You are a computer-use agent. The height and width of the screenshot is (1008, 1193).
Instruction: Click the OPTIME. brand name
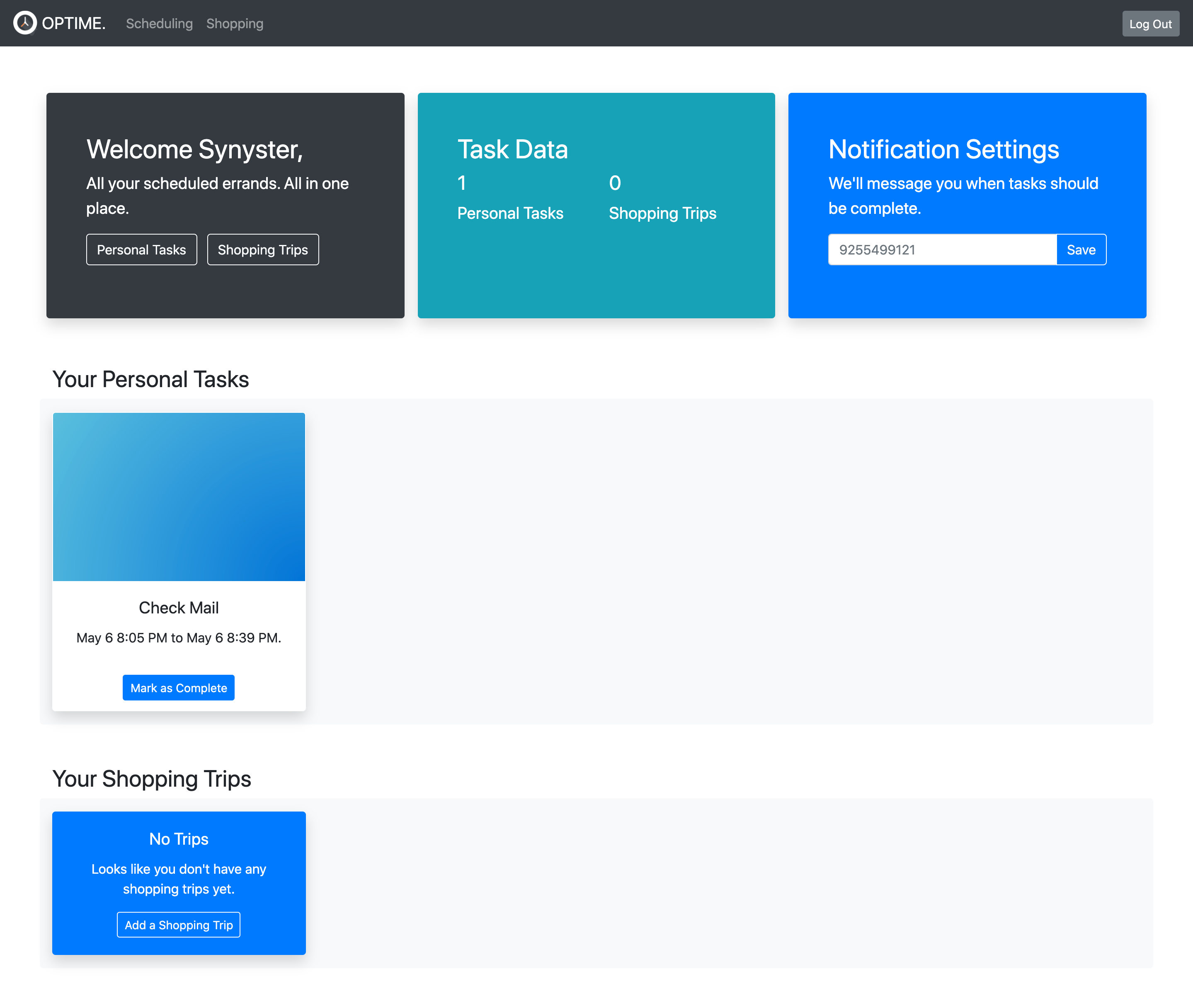pyautogui.click(x=74, y=24)
